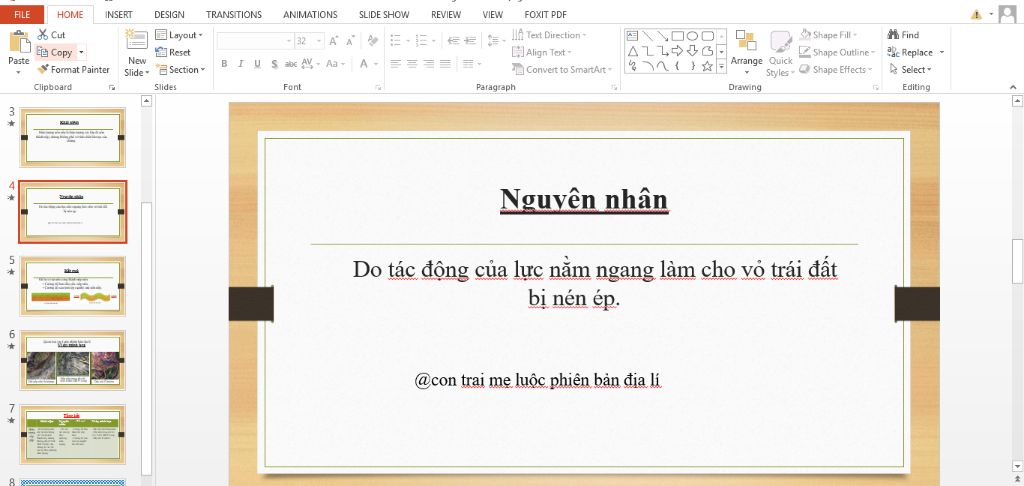Activate the Format Painter brush

[x=73, y=69]
